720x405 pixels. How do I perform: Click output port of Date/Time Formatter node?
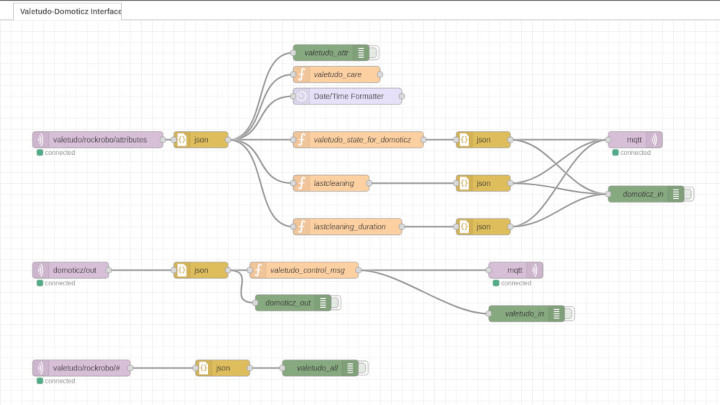402,96
